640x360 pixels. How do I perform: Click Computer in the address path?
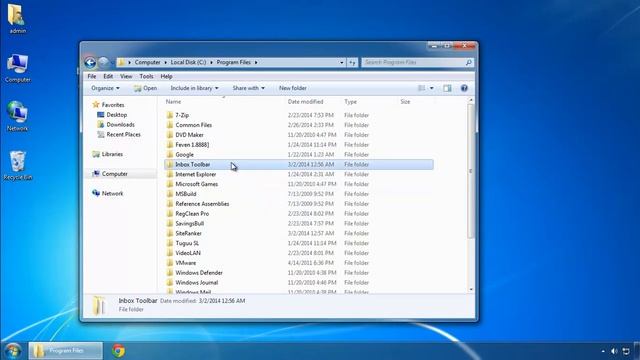[147, 62]
